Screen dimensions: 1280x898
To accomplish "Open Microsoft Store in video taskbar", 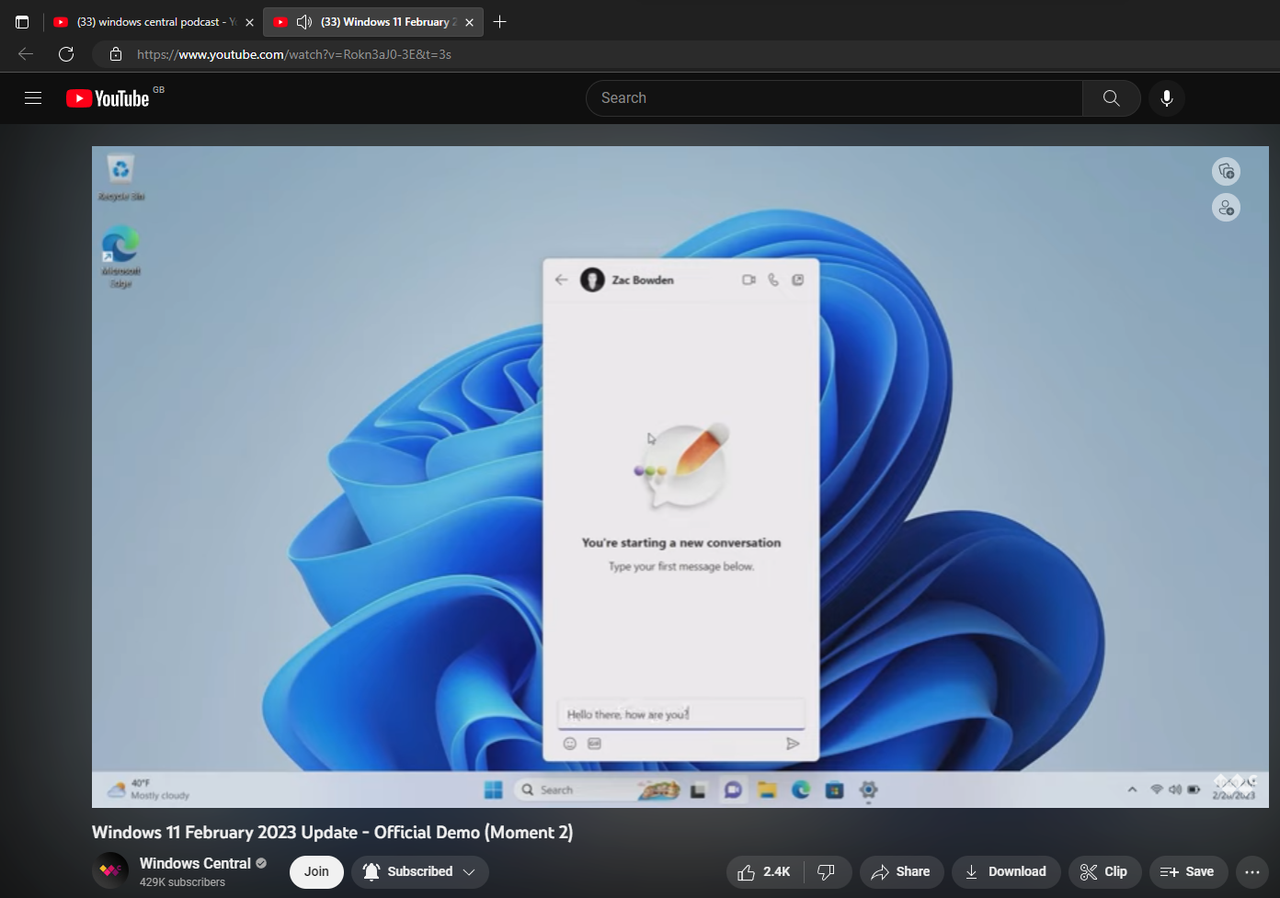I will [x=835, y=790].
